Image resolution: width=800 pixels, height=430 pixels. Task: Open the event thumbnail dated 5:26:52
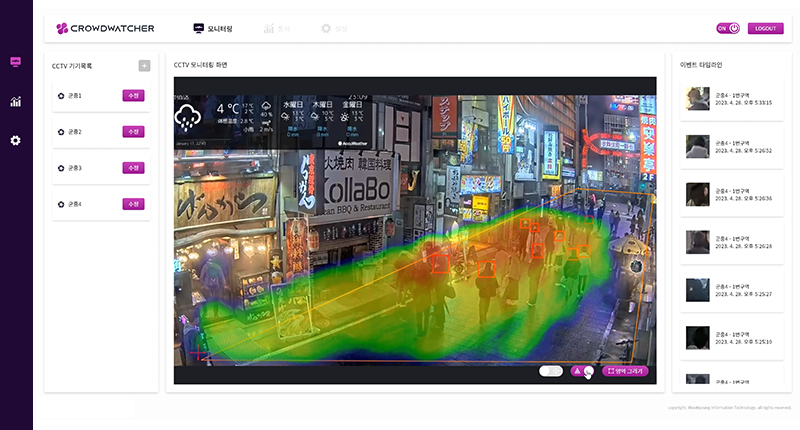click(697, 146)
